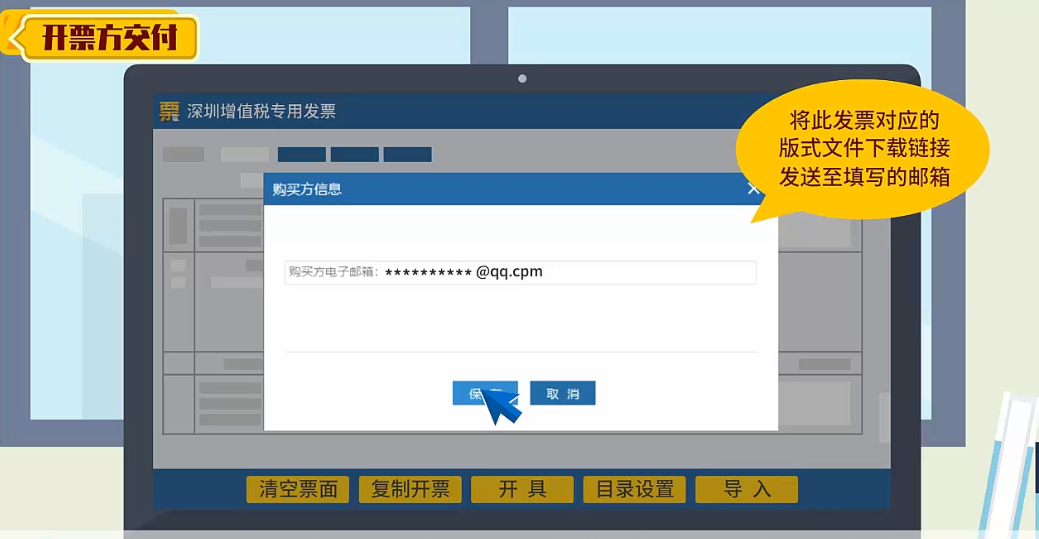Click the 保存 button in dialog
The height and width of the screenshot is (539, 1039).
(x=485, y=393)
